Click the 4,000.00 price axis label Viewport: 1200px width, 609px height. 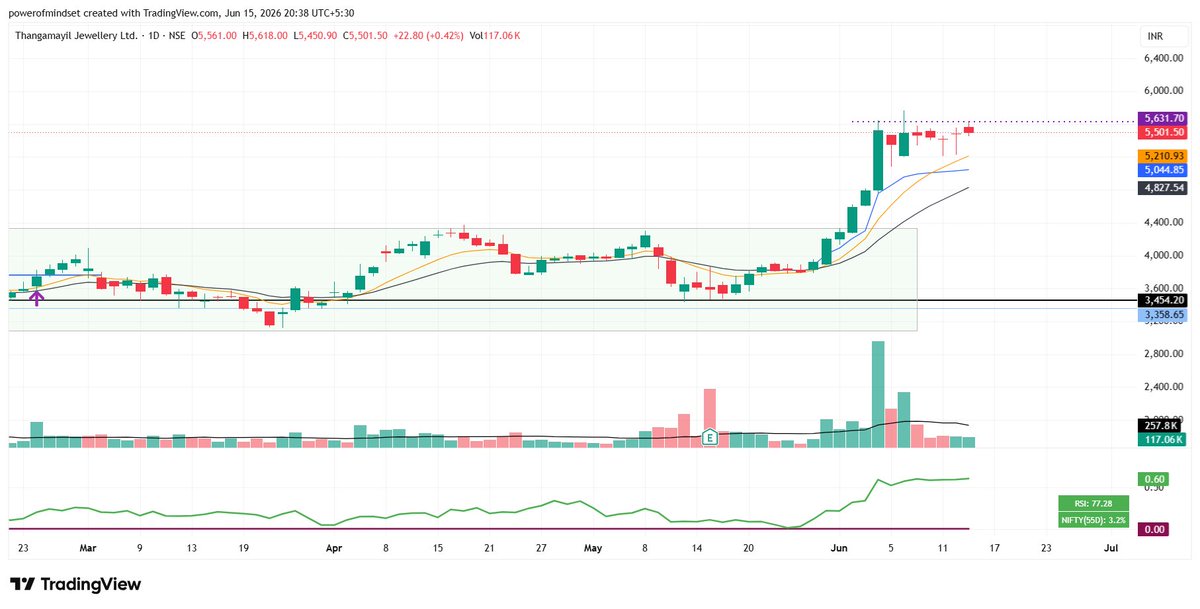point(1164,256)
